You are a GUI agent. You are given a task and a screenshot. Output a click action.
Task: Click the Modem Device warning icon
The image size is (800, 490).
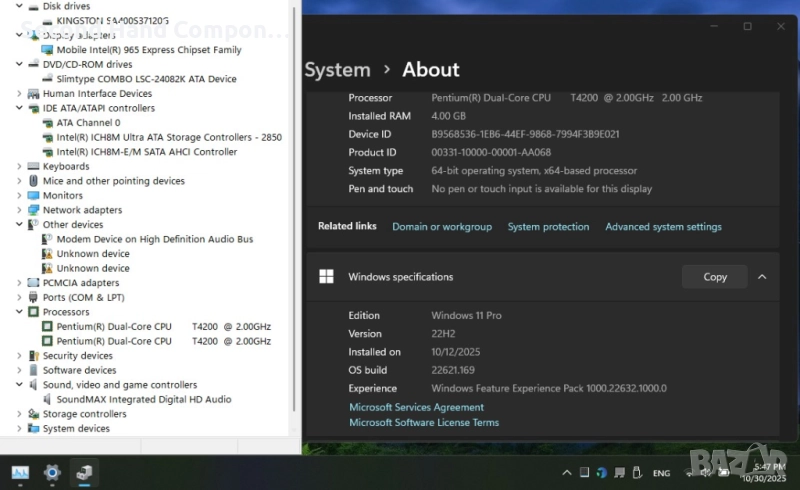pyautogui.click(x=47, y=239)
